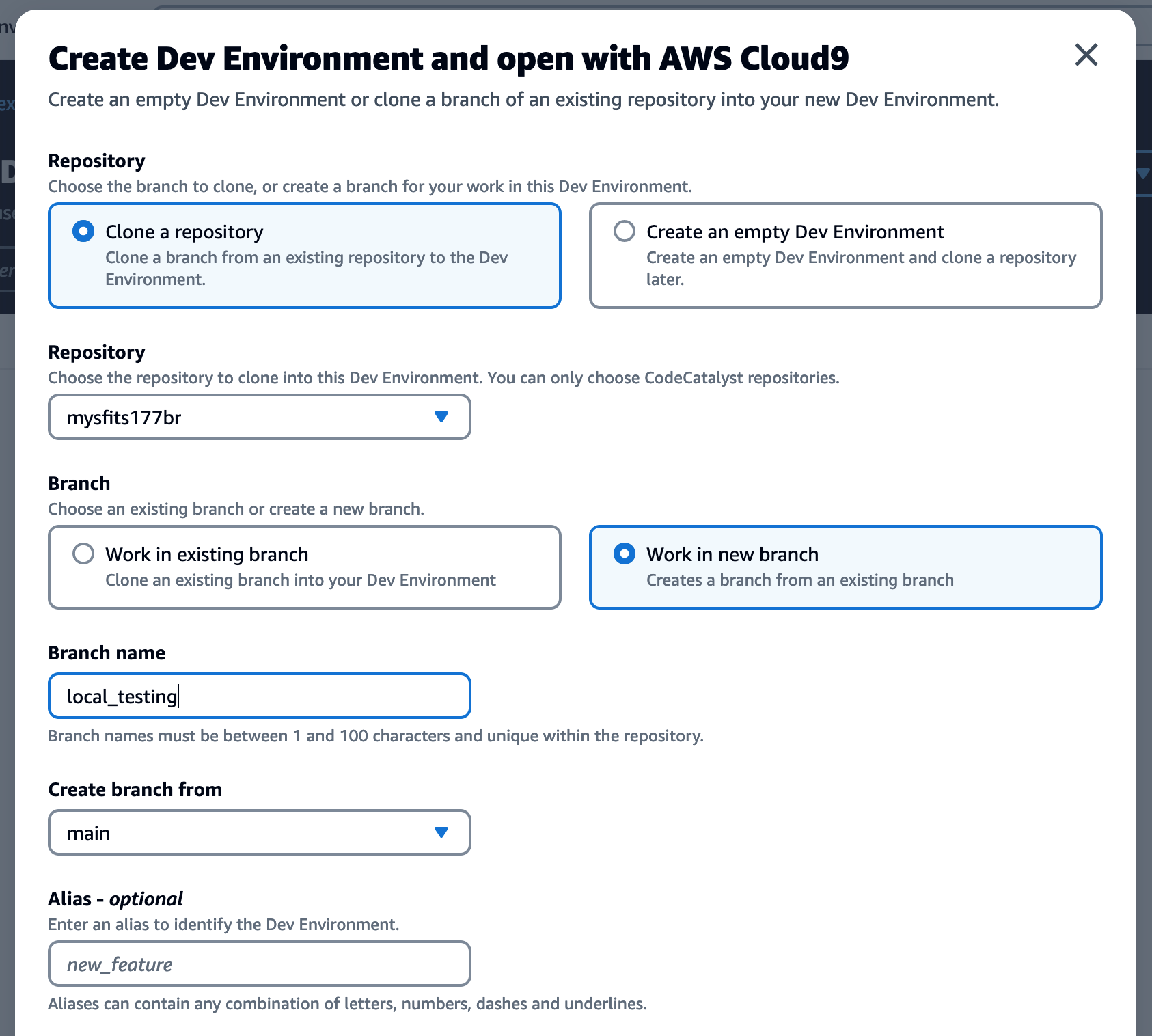This screenshot has width=1152, height=1036.
Task: Close the Create Dev Environment dialog
Action: [x=1087, y=56]
